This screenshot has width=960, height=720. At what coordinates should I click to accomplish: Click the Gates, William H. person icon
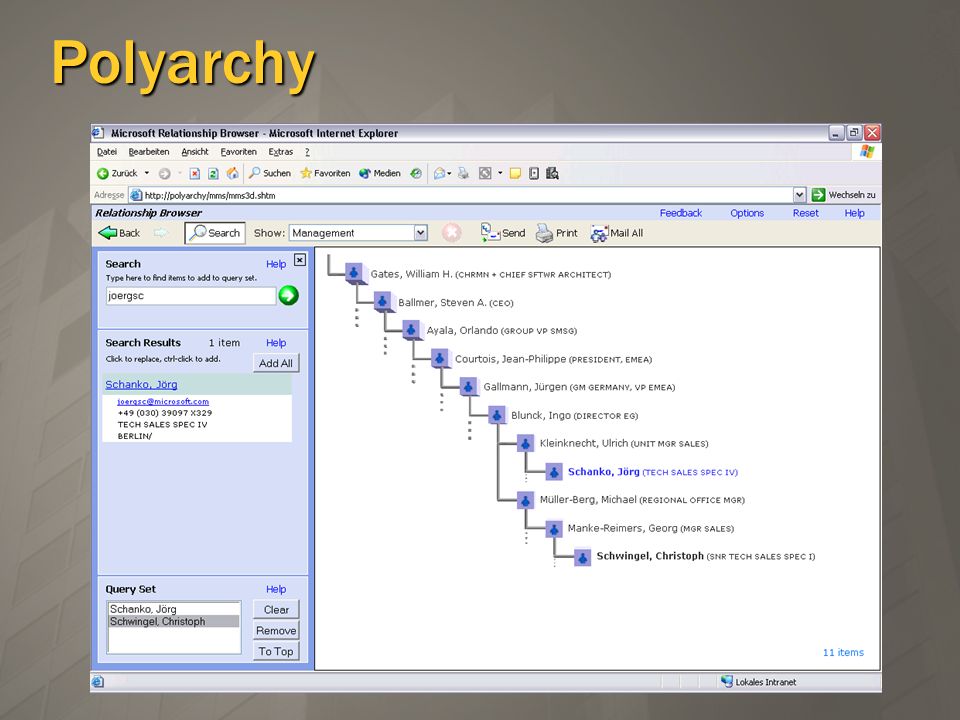coord(354,273)
